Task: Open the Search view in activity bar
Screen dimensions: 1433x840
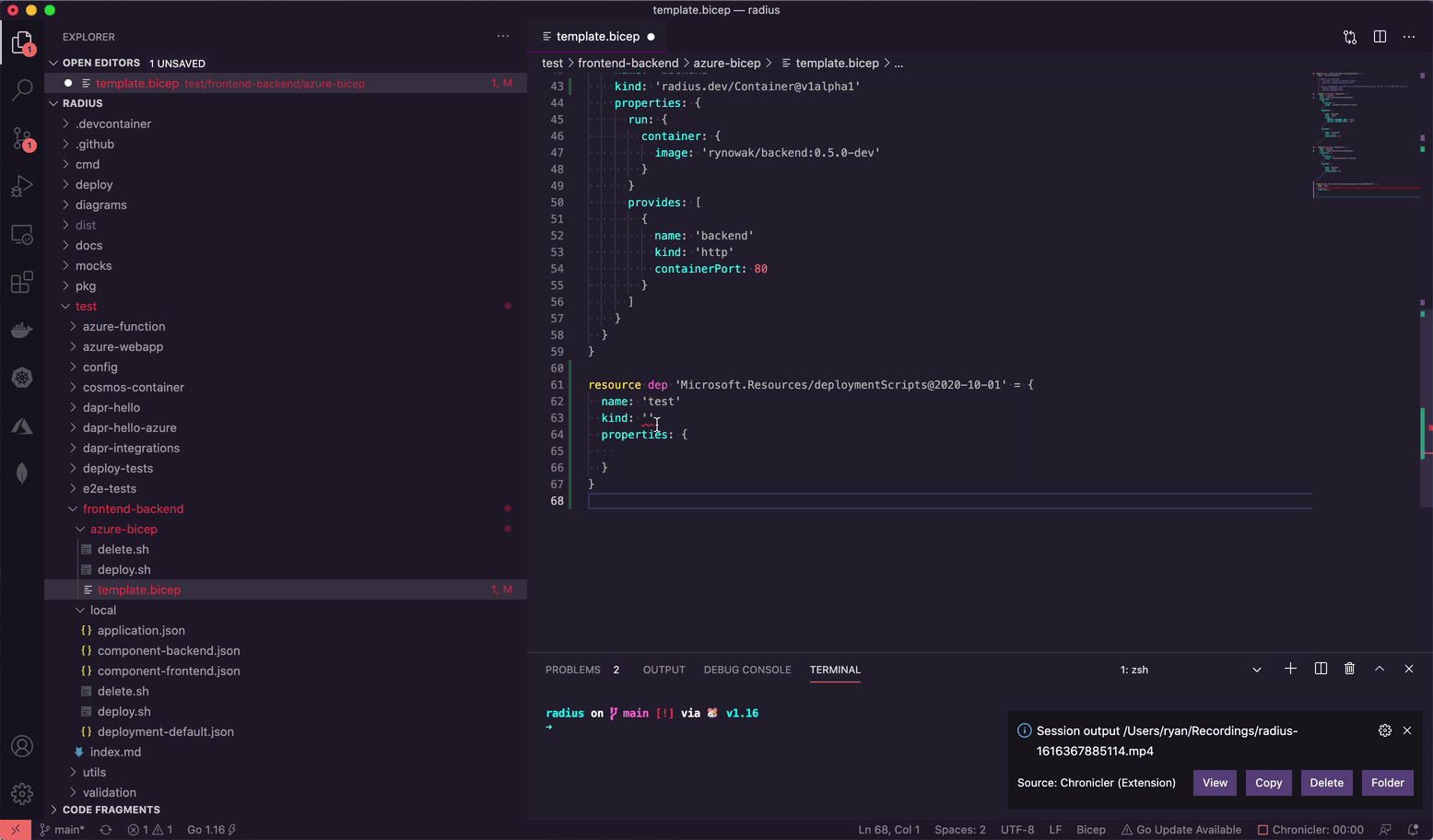Action: tap(22, 90)
